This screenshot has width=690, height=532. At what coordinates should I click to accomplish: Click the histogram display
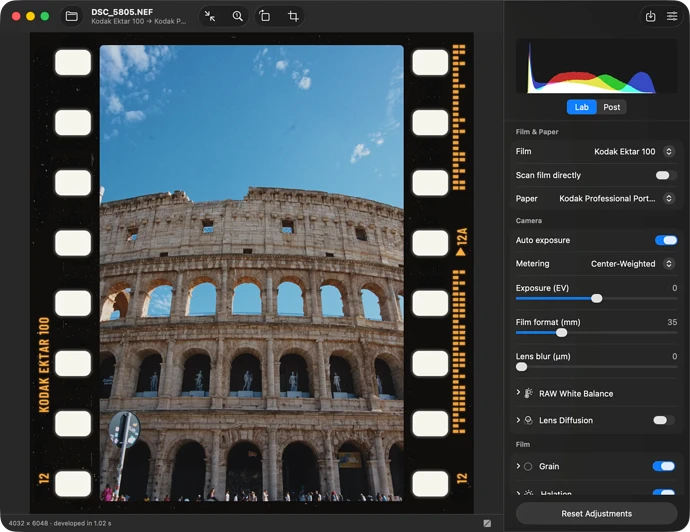point(596,66)
